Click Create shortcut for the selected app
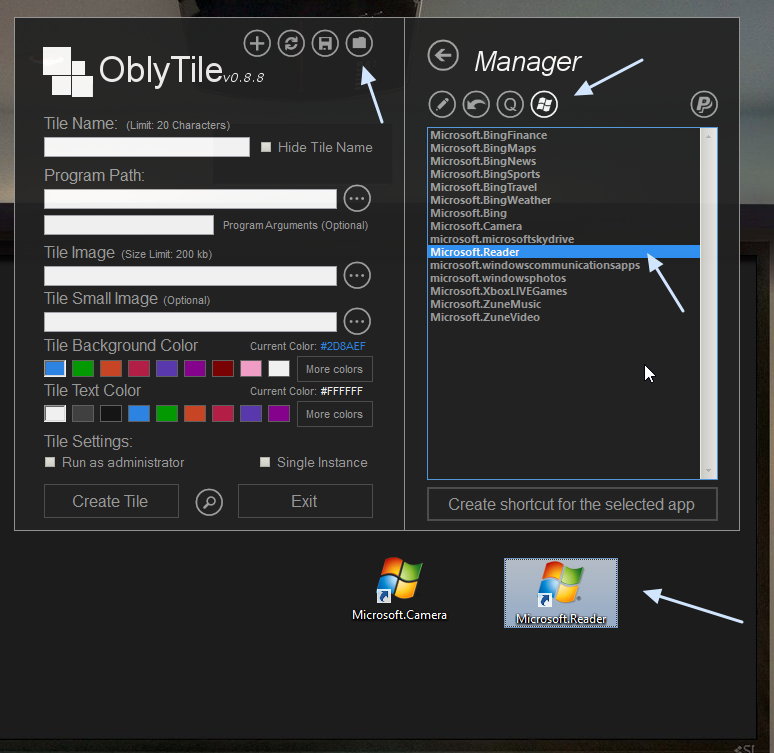 tap(572, 504)
